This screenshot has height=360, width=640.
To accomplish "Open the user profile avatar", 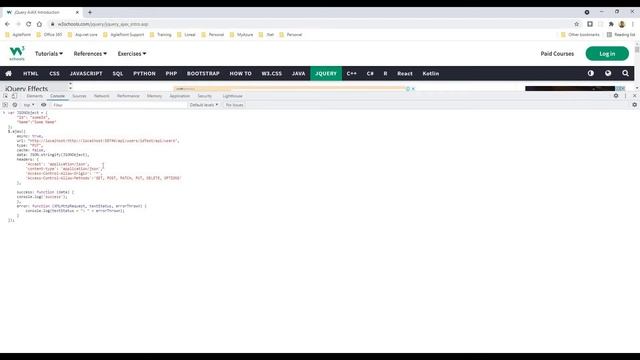I will click(622, 24).
